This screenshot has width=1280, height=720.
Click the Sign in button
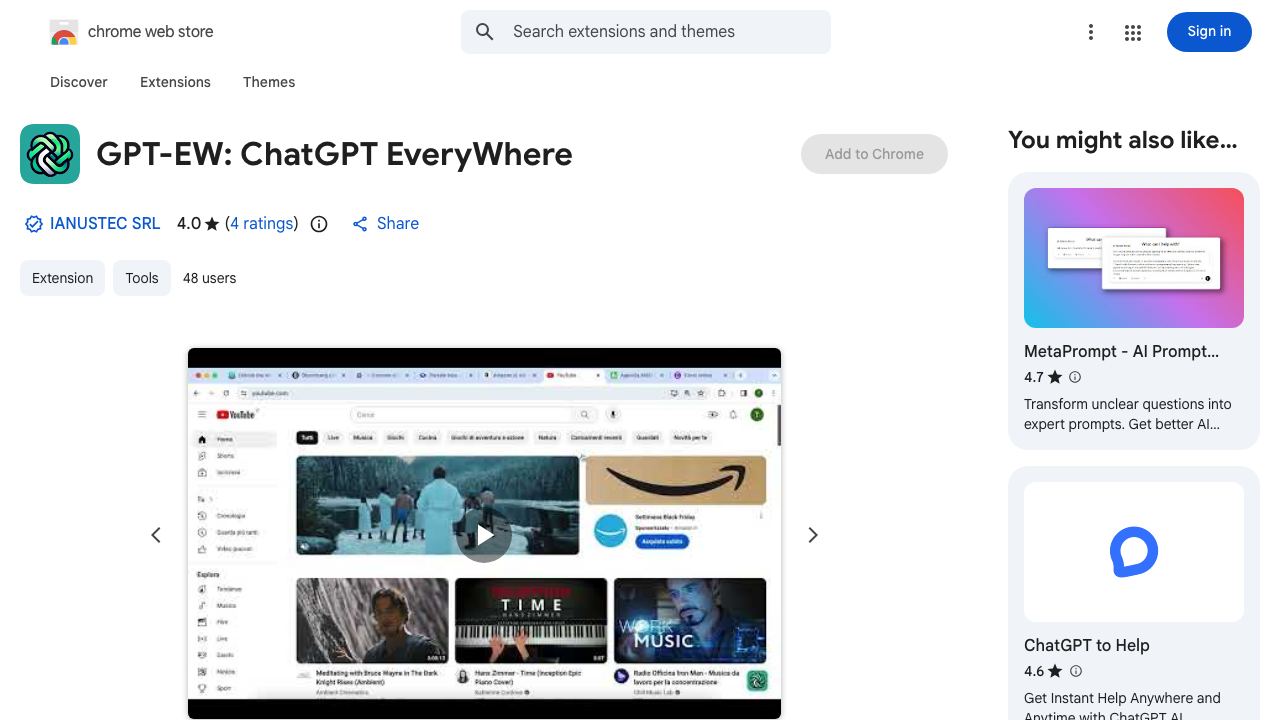[1209, 32]
